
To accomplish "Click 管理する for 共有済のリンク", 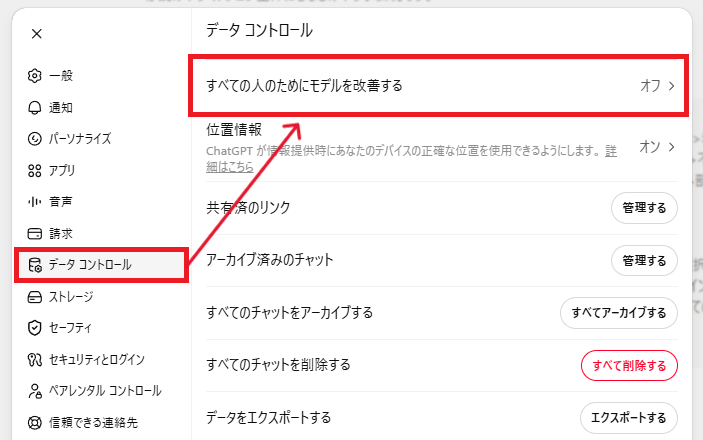I will (644, 208).
